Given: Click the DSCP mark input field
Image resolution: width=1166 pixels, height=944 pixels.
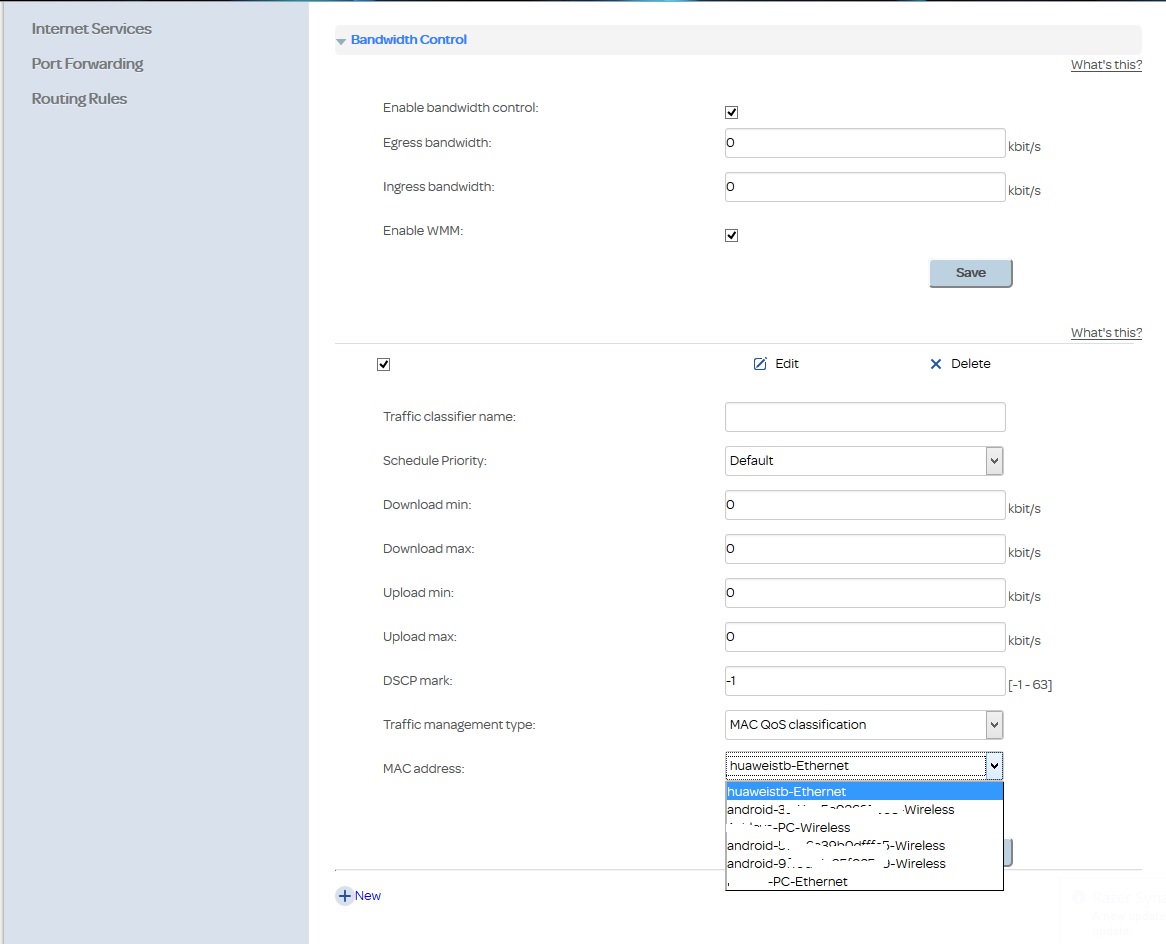Looking at the screenshot, I should click(864, 681).
